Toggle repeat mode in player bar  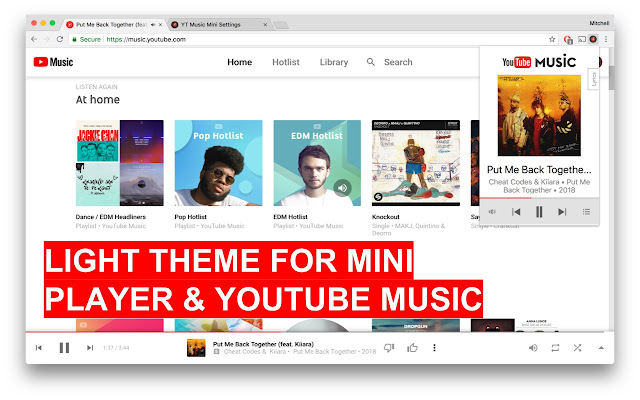pyautogui.click(x=555, y=348)
